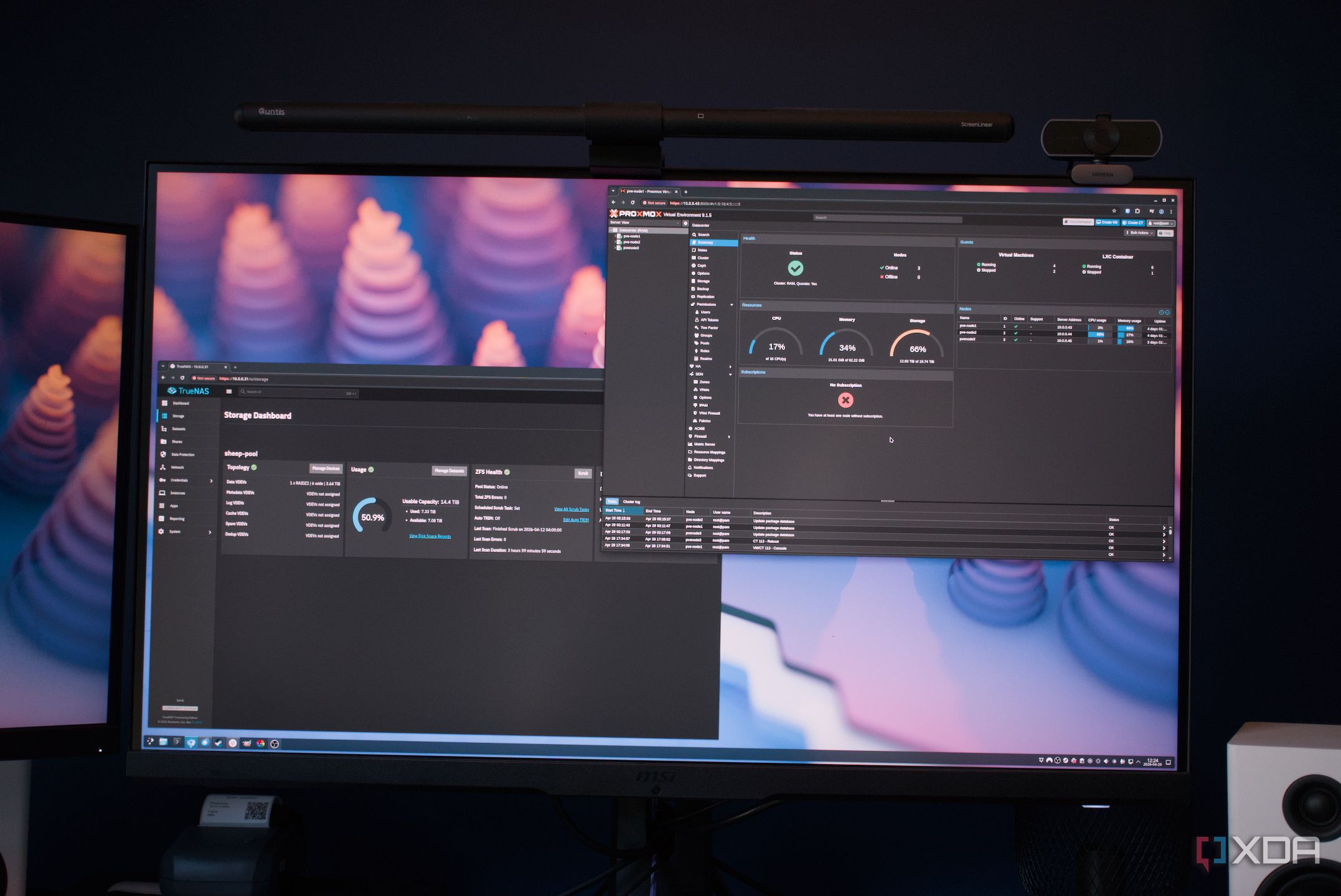The width and height of the screenshot is (1341, 896).
Task: Expand the HA group in Proxmox
Action: coord(730,366)
